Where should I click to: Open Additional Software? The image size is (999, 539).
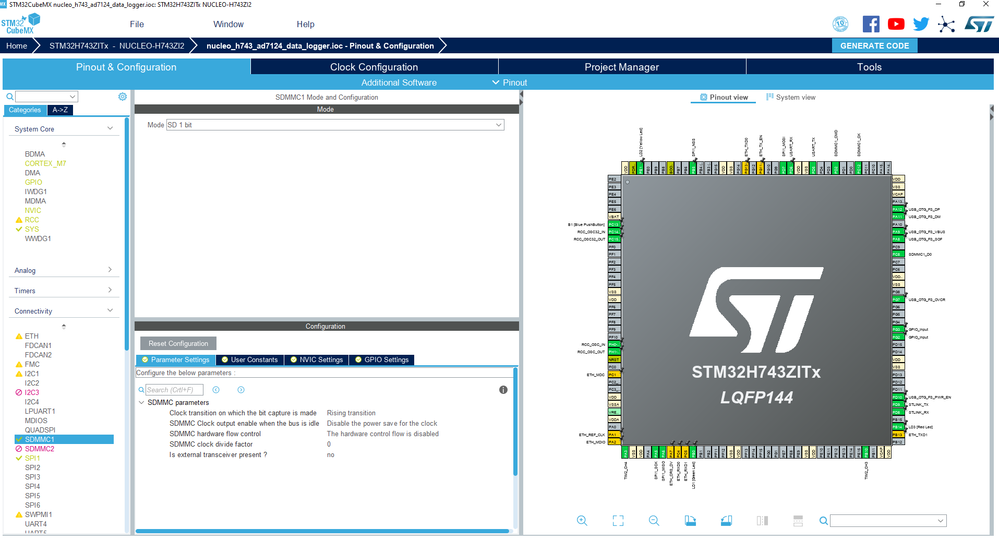(x=399, y=83)
